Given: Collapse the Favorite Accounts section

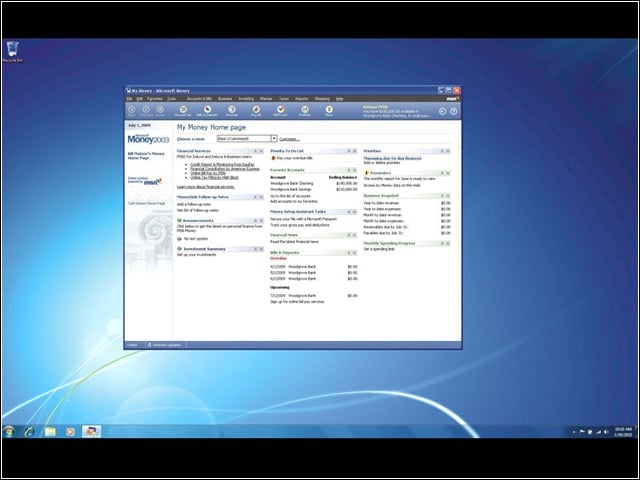Looking at the screenshot, I should [x=349, y=170].
